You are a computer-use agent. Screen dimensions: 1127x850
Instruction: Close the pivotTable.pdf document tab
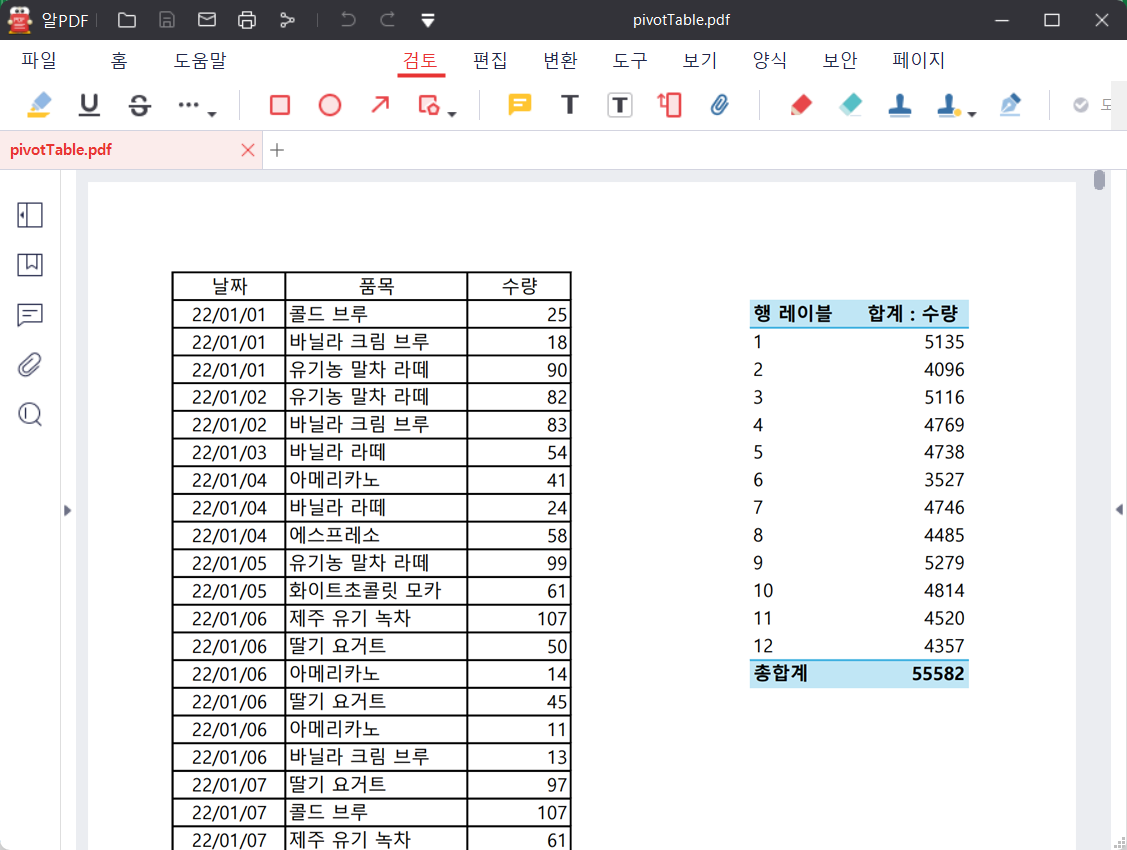pos(248,150)
